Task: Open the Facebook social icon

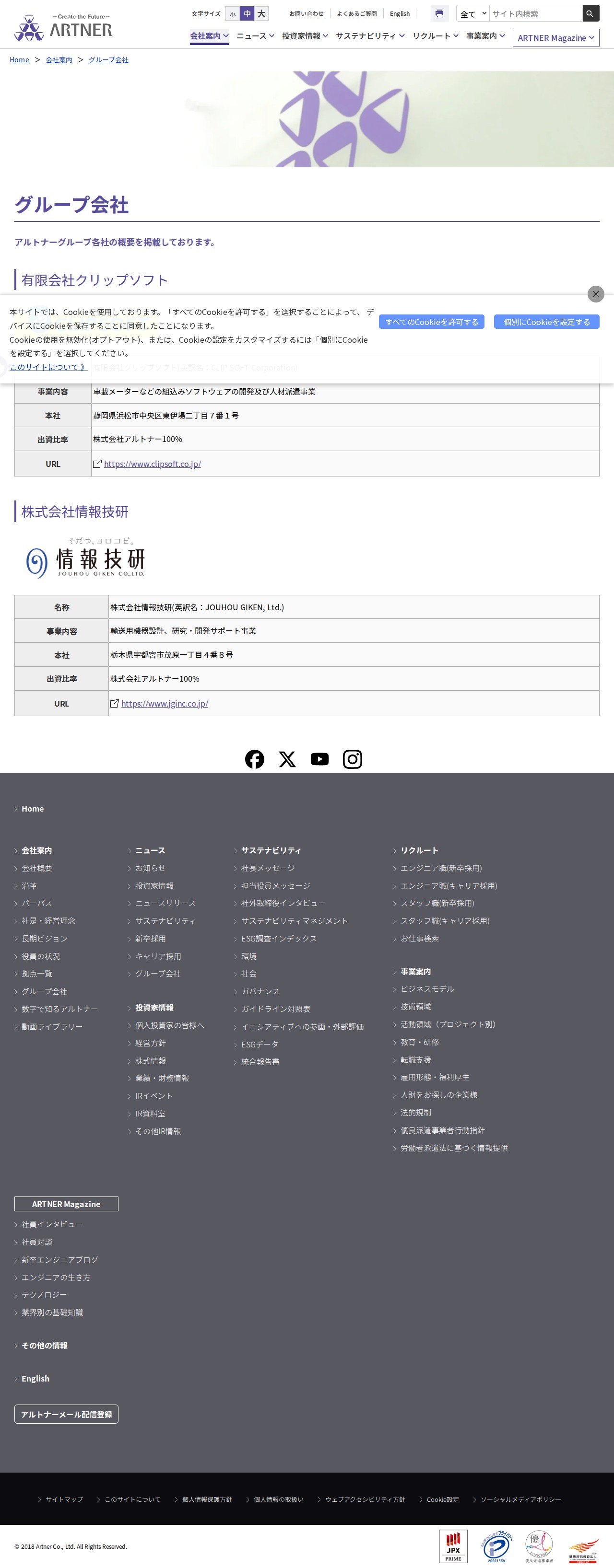Action: coord(255,759)
